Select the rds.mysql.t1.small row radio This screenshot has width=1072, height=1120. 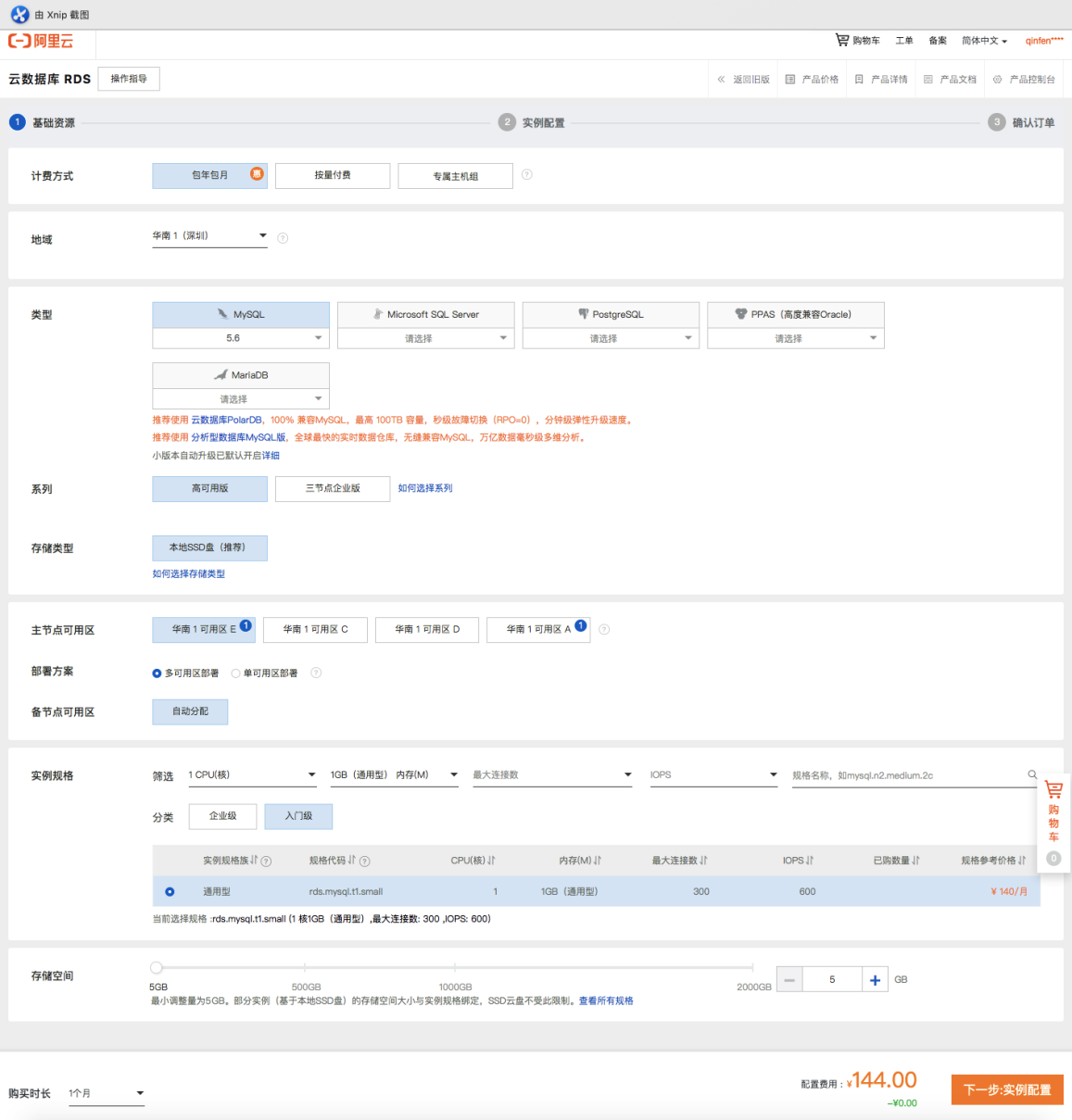click(170, 891)
